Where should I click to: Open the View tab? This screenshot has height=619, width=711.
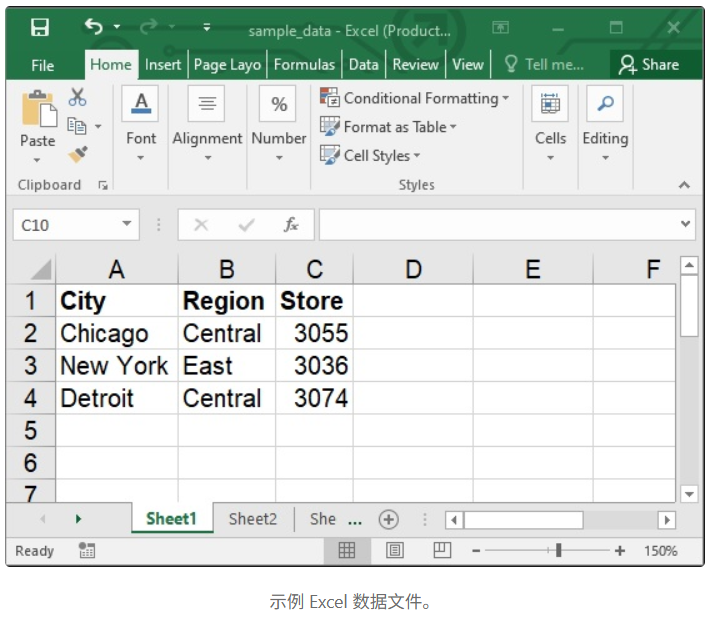pyautogui.click(x=468, y=64)
